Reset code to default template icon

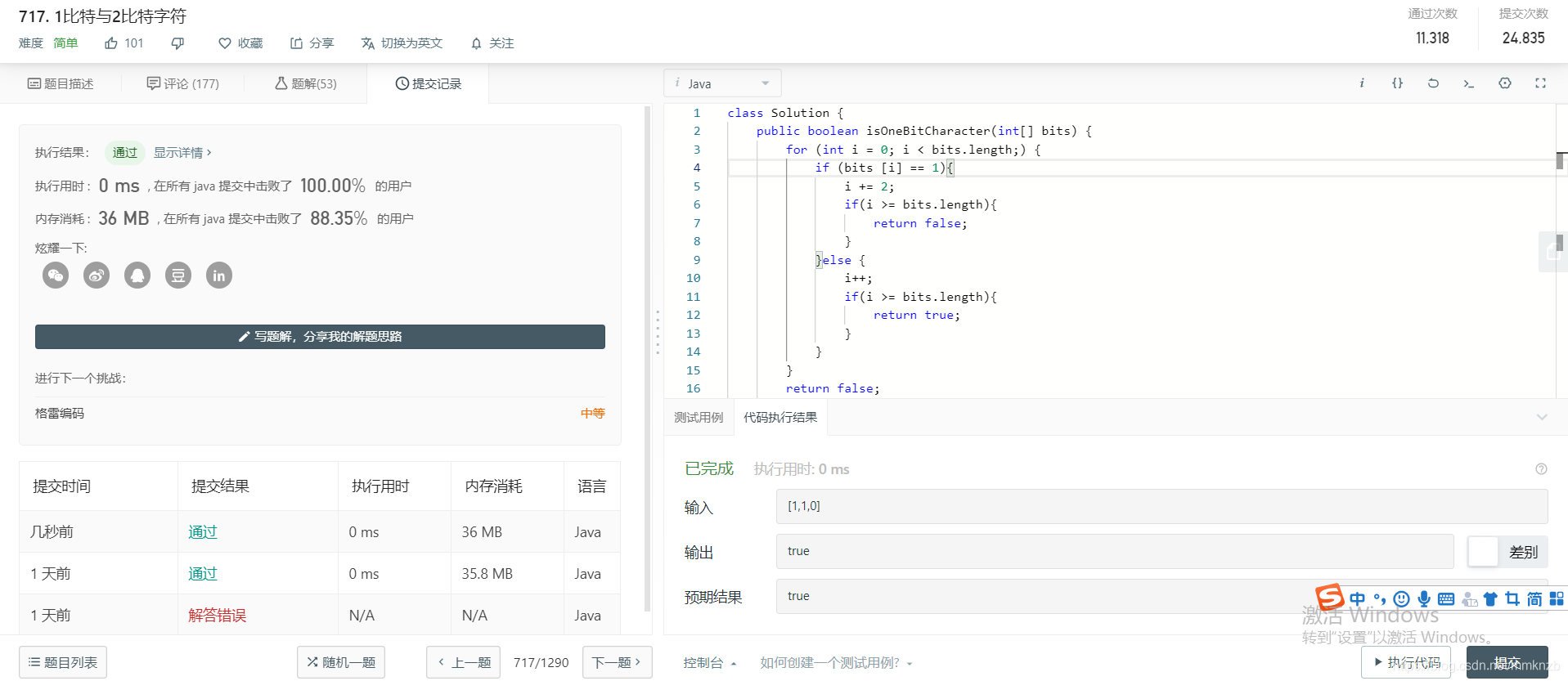click(x=1433, y=83)
